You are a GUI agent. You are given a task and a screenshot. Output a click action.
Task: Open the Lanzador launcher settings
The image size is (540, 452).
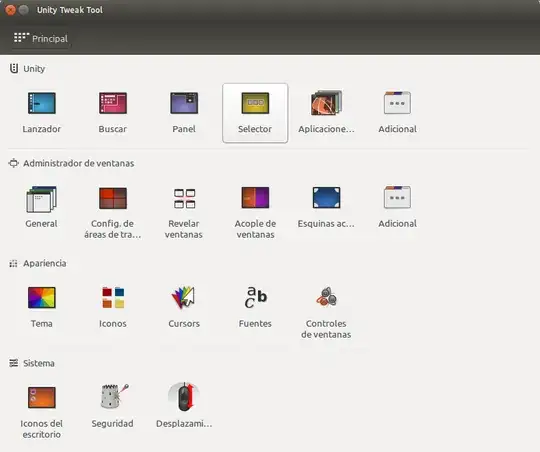(x=42, y=113)
